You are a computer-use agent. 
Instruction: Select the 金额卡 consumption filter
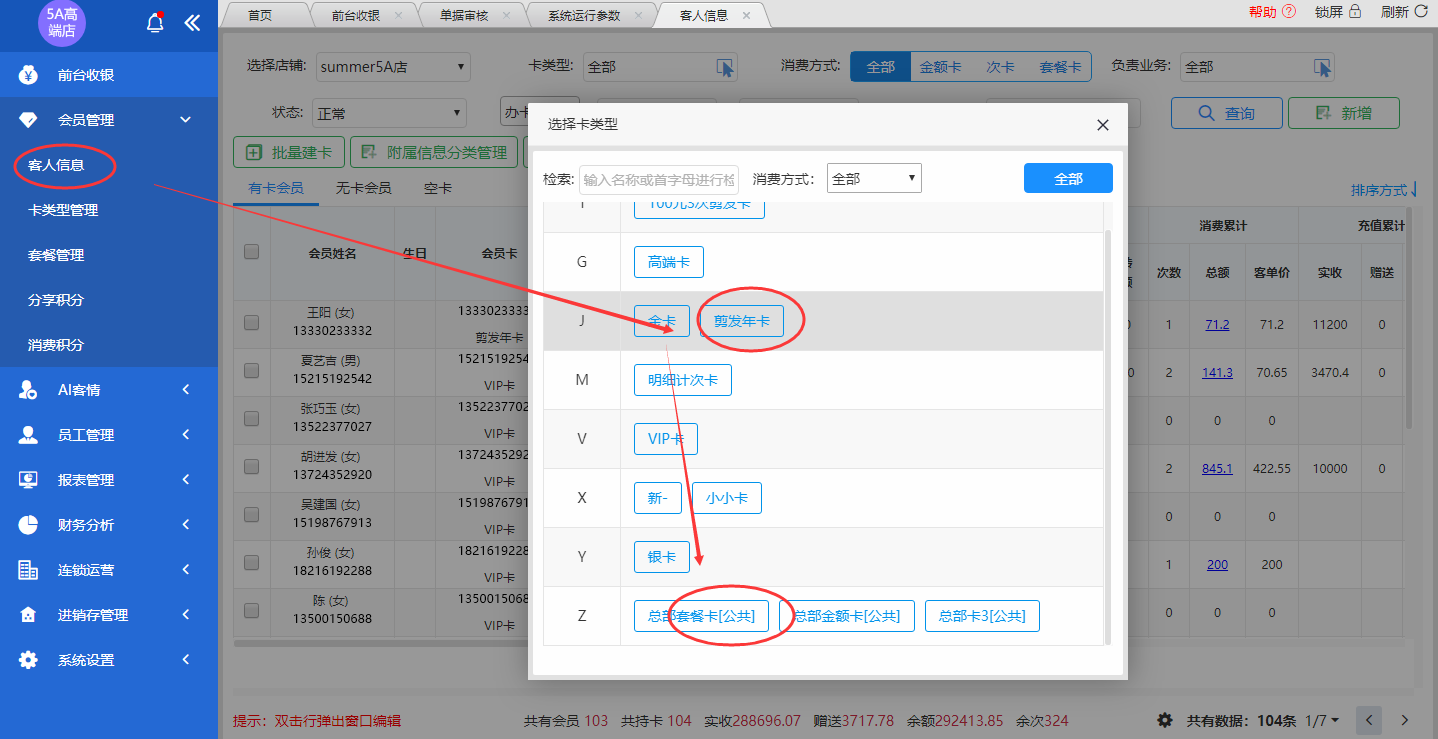pyautogui.click(x=940, y=67)
